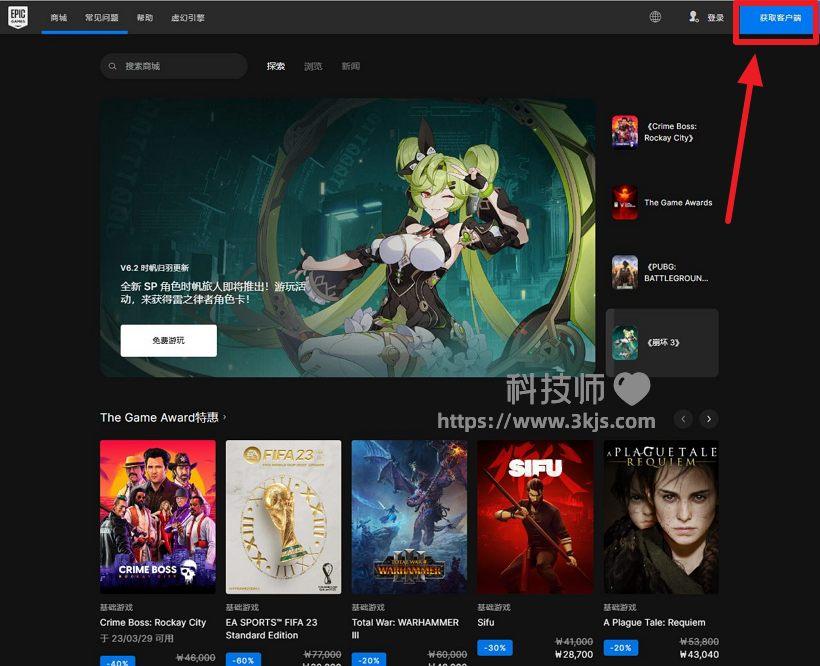The height and width of the screenshot is (666, 820).
Task: Click Crime Boss: Rockay City title text
Action: click(153, 623)
